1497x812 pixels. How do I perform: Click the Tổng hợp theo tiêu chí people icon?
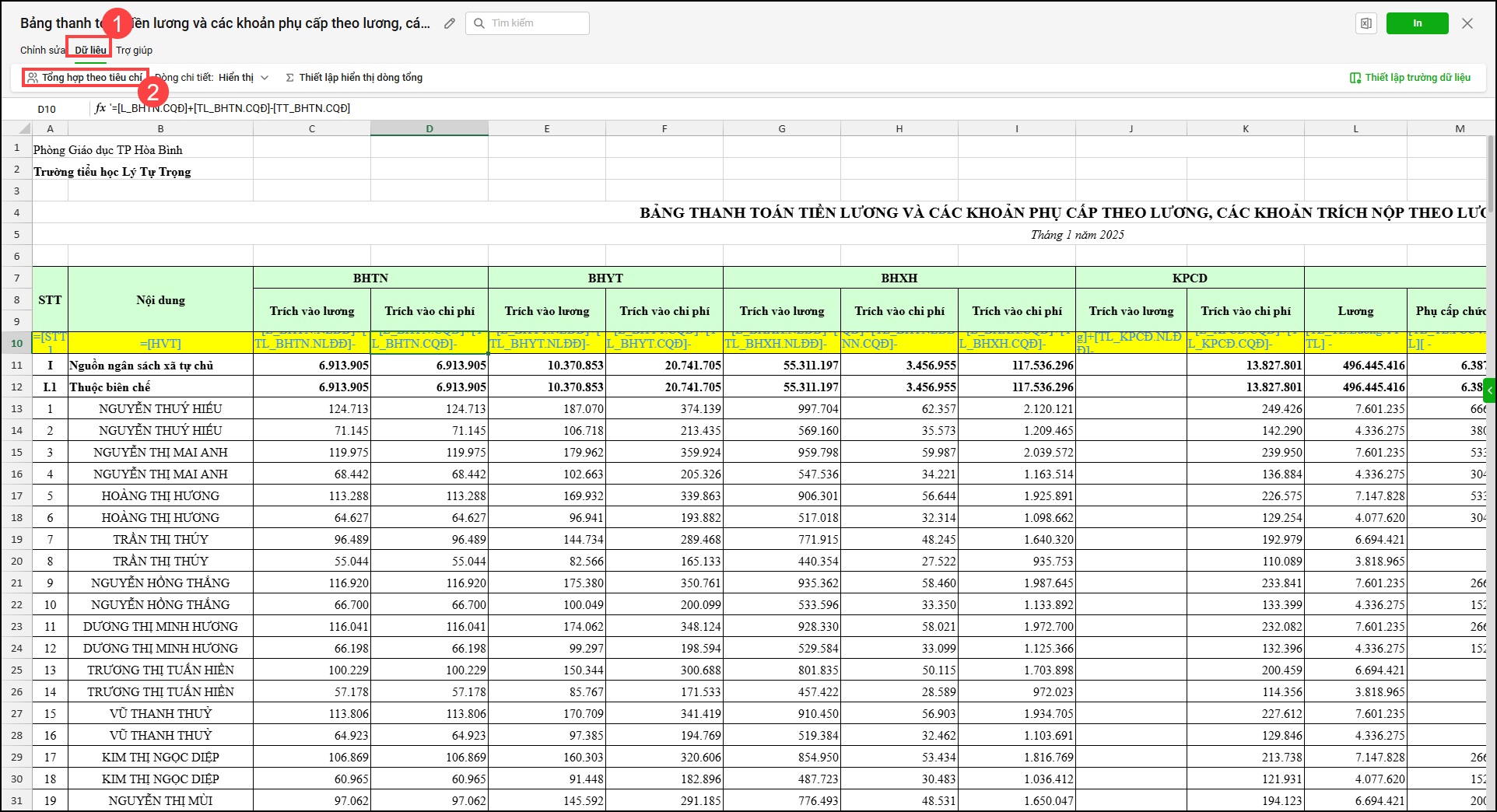33,78
